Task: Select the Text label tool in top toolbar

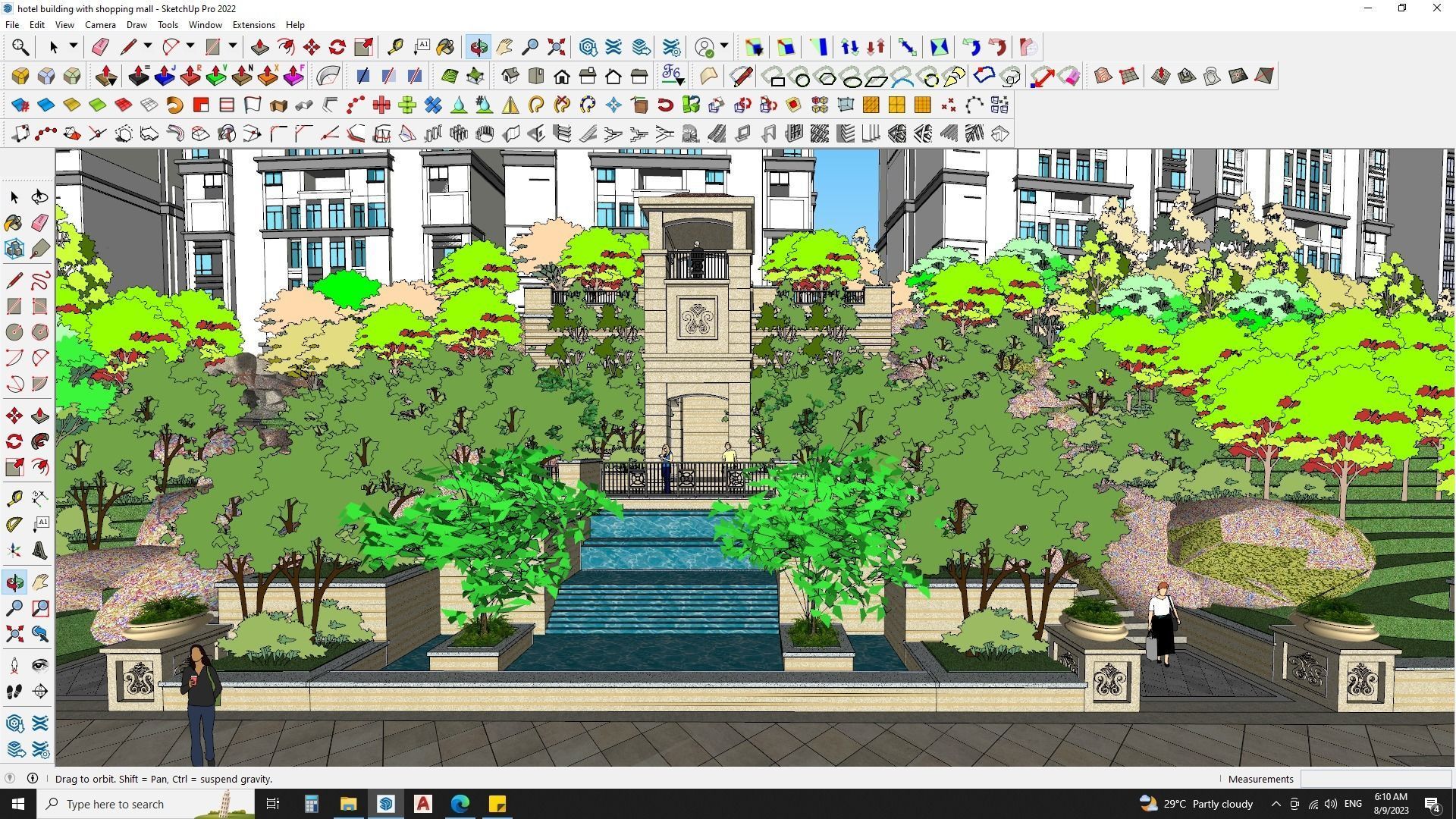Action: 421,47
